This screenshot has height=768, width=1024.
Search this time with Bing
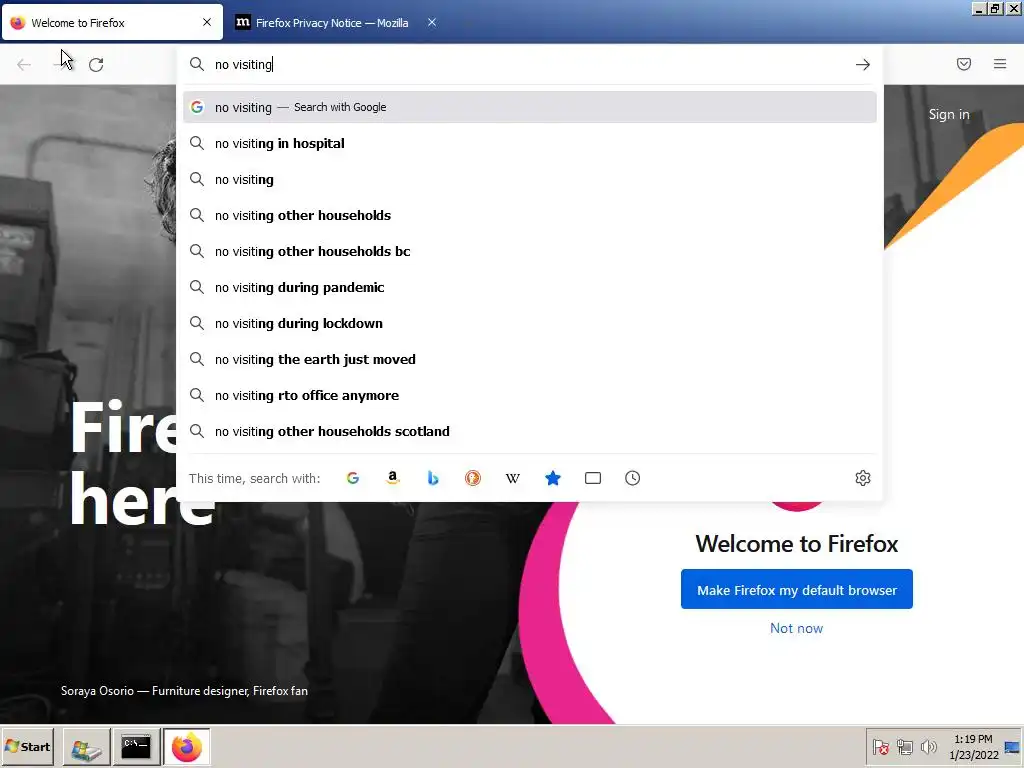(432, 478)
